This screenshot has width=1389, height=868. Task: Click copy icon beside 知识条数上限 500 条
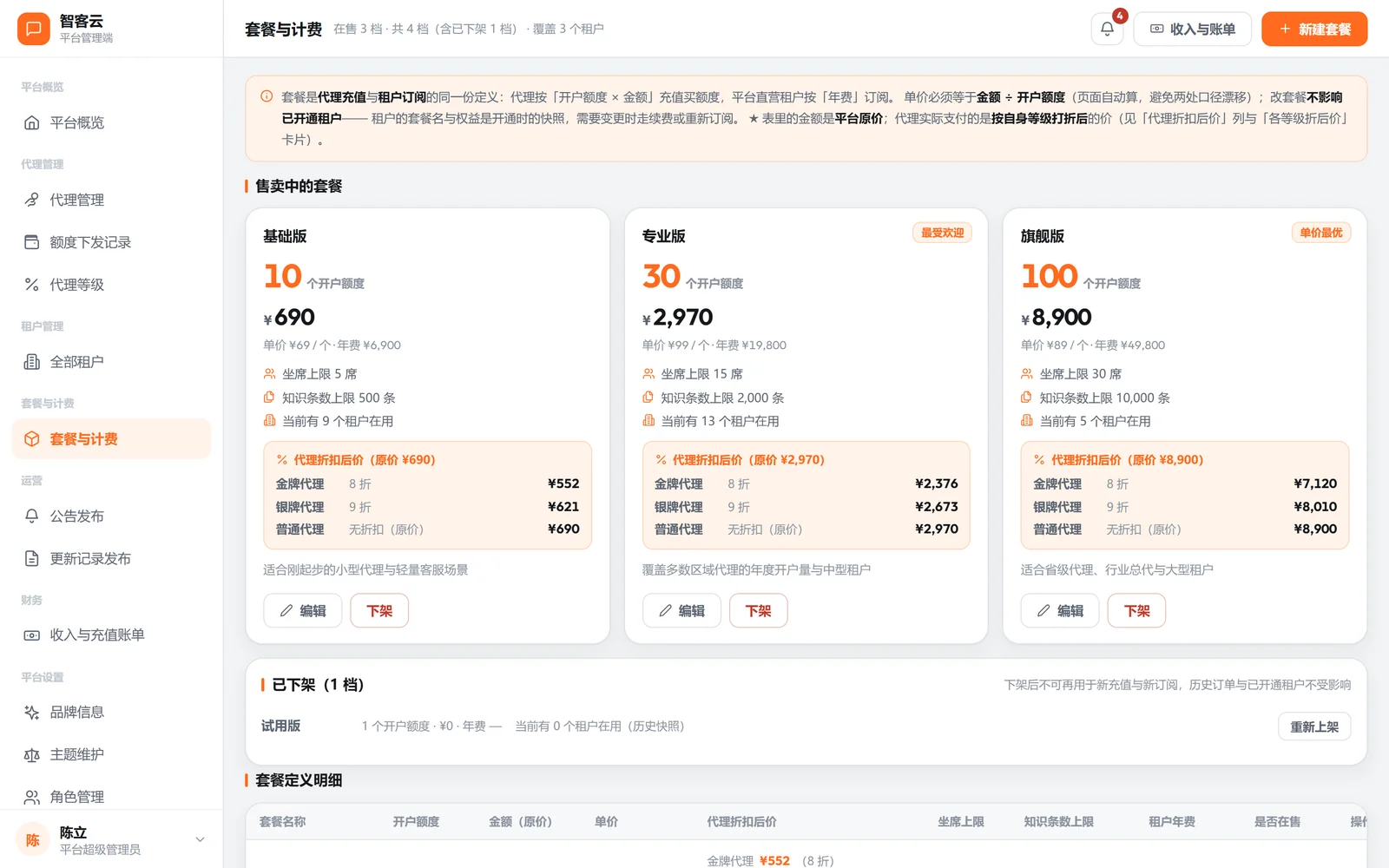tap(269, 398)
